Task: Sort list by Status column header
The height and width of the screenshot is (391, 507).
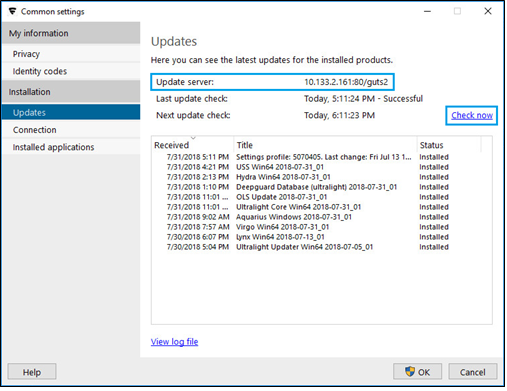Action: click(449, 145)
